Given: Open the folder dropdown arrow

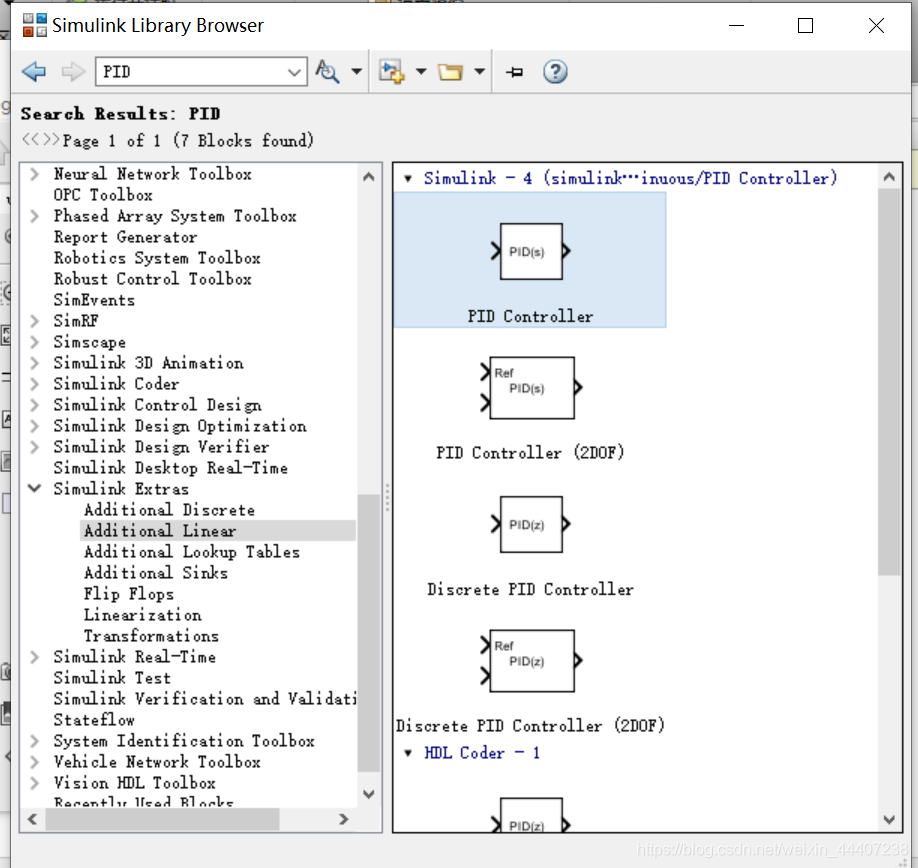Looking at the screenshot, I should click(x=479, y=72).
